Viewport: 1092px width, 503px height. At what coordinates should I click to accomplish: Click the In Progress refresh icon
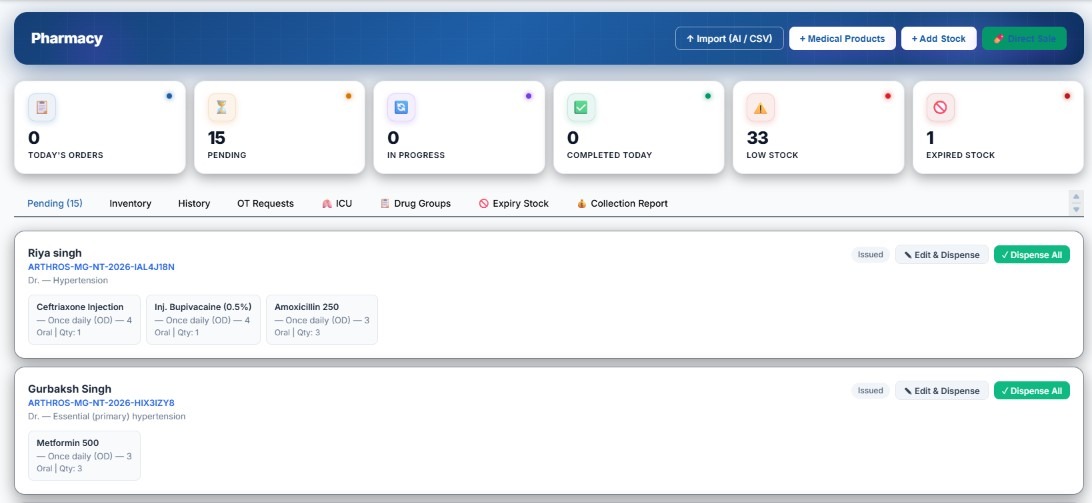[401, 107]
